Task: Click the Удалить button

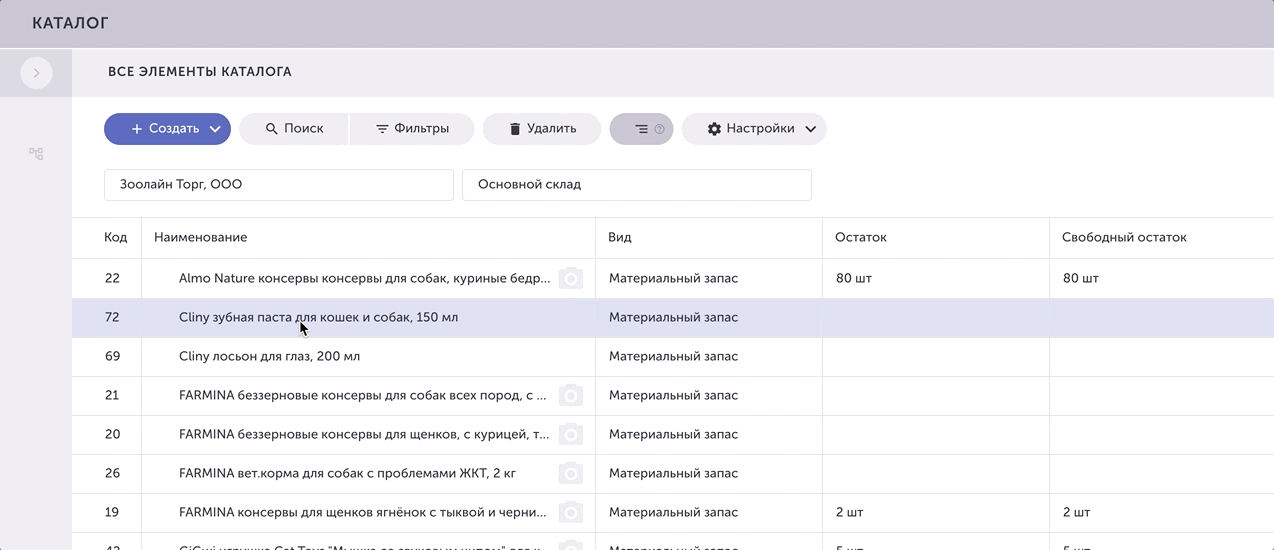Action: (542, 129)
